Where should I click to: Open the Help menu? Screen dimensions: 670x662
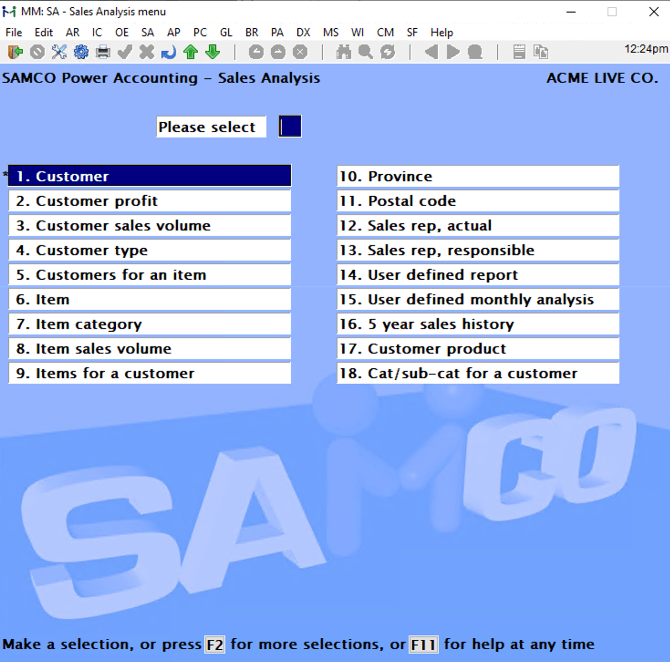pyautogui.click(x=441, y=32)
